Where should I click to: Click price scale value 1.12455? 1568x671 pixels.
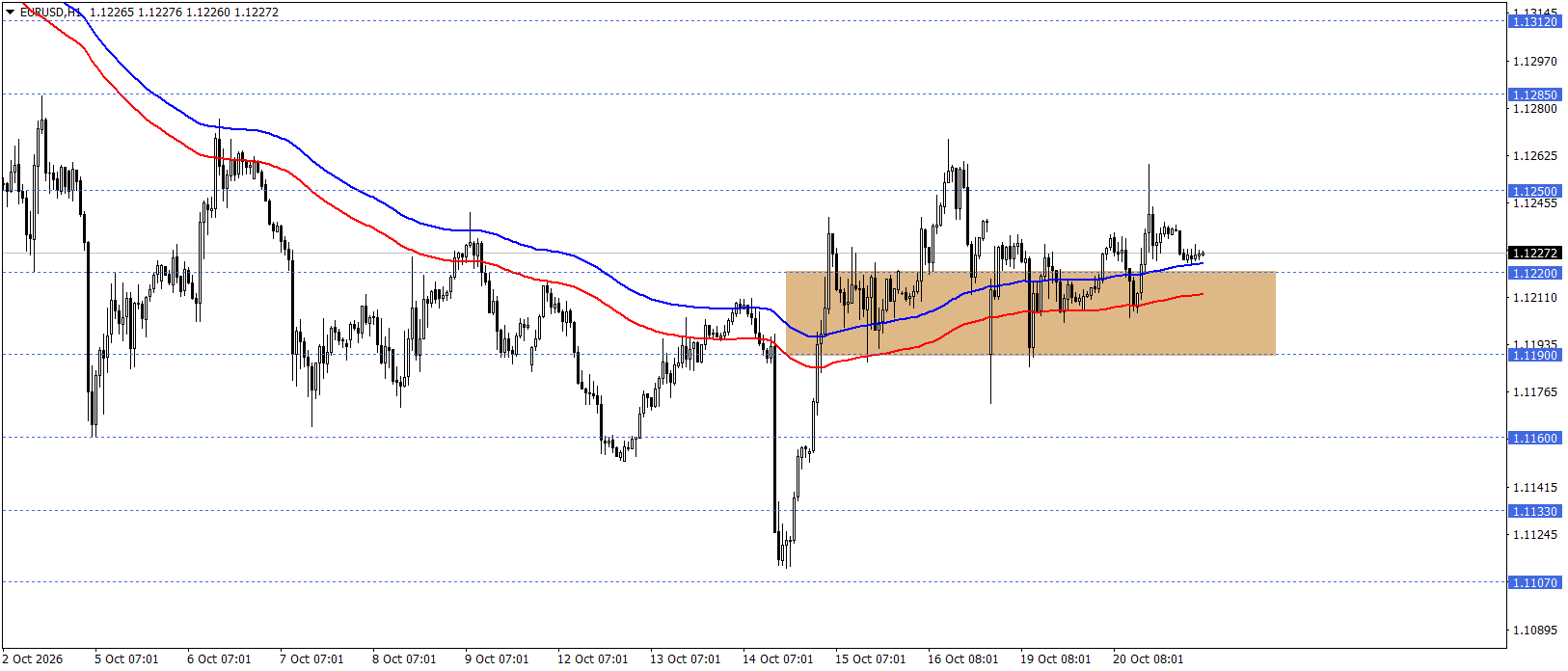(1535, 202)
